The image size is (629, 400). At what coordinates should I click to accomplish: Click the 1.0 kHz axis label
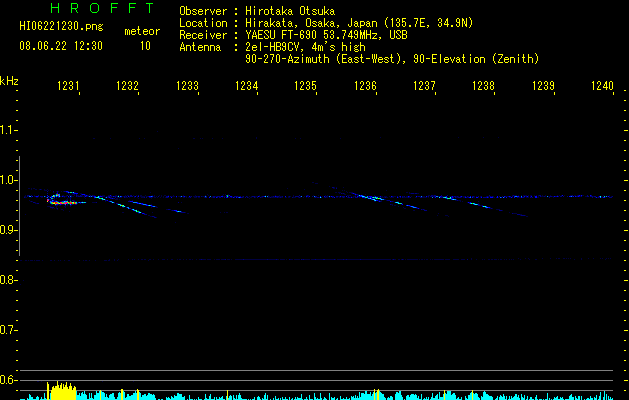8,180
